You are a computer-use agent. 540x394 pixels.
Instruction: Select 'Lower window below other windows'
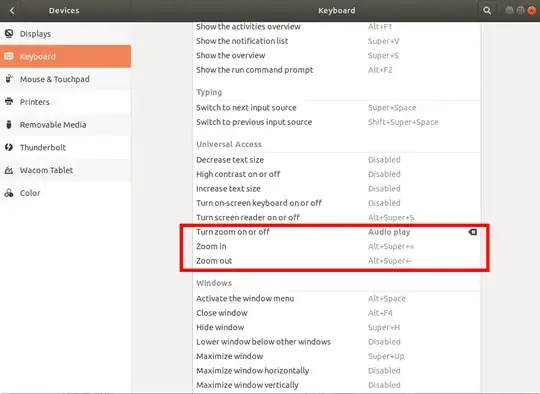tap(336, 342)
